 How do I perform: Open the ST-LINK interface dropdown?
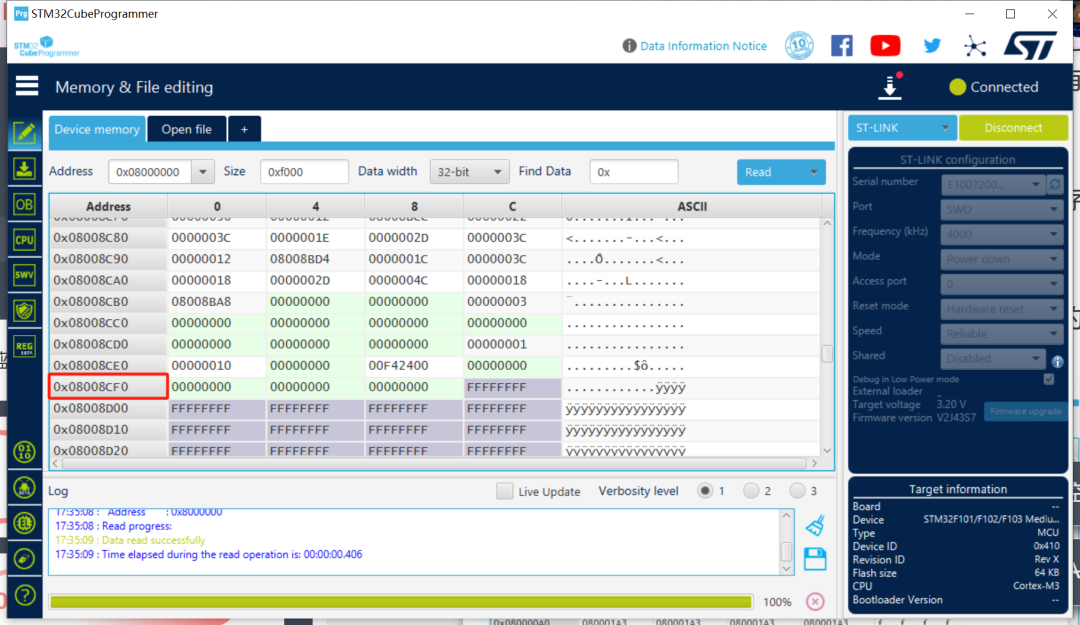(902, 128)
